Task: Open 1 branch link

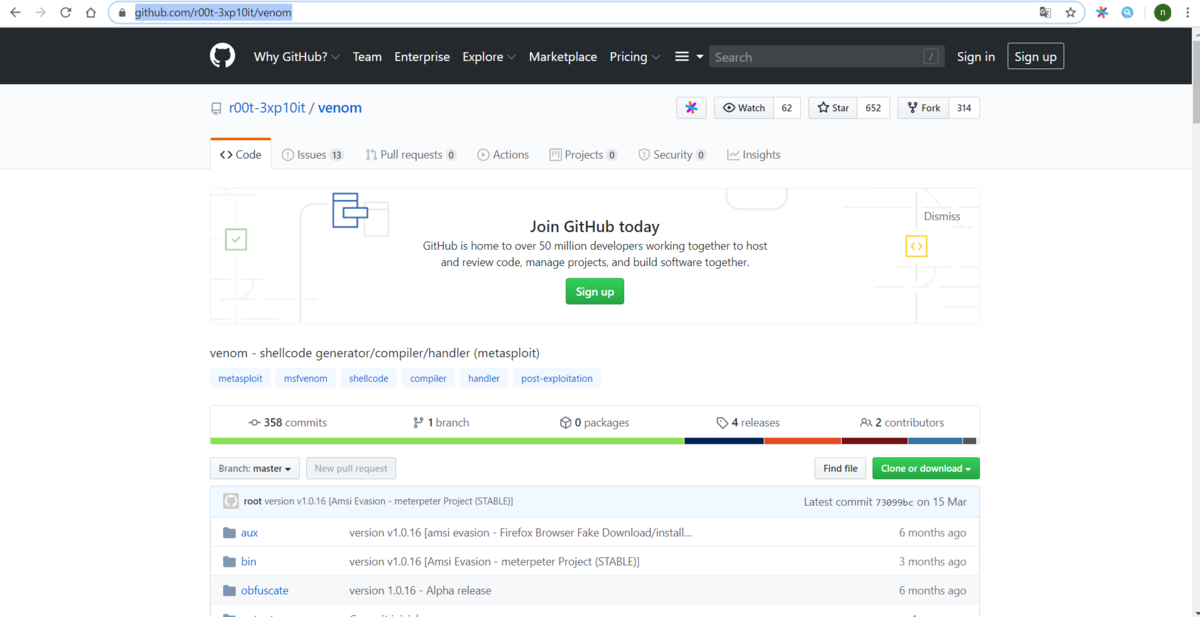Action: 441,422
